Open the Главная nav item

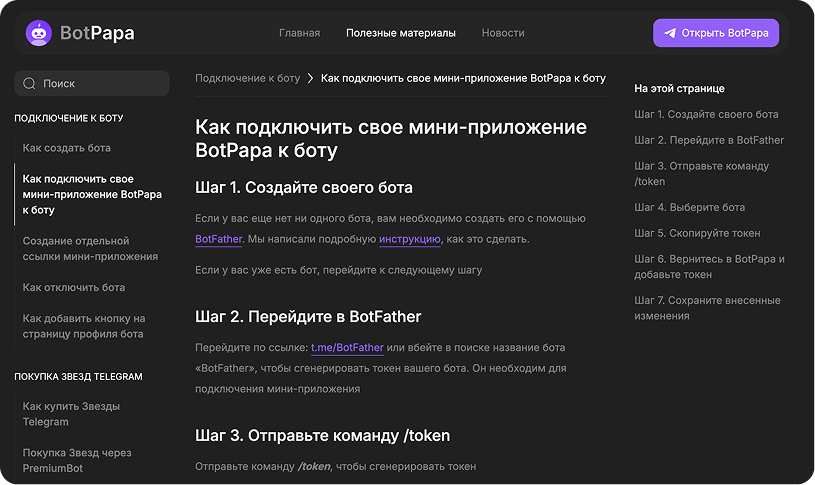299,33
